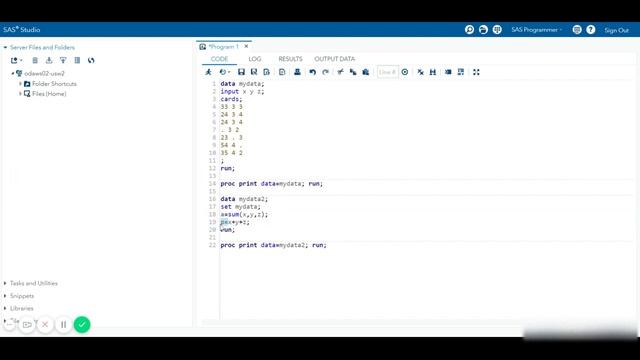
Task: Open the OUTPUT DATA tab
Action: 334,59
